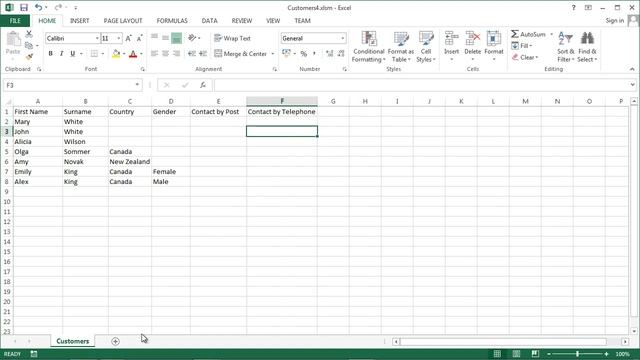Open Conditional Formatting menu

(369, 47)
